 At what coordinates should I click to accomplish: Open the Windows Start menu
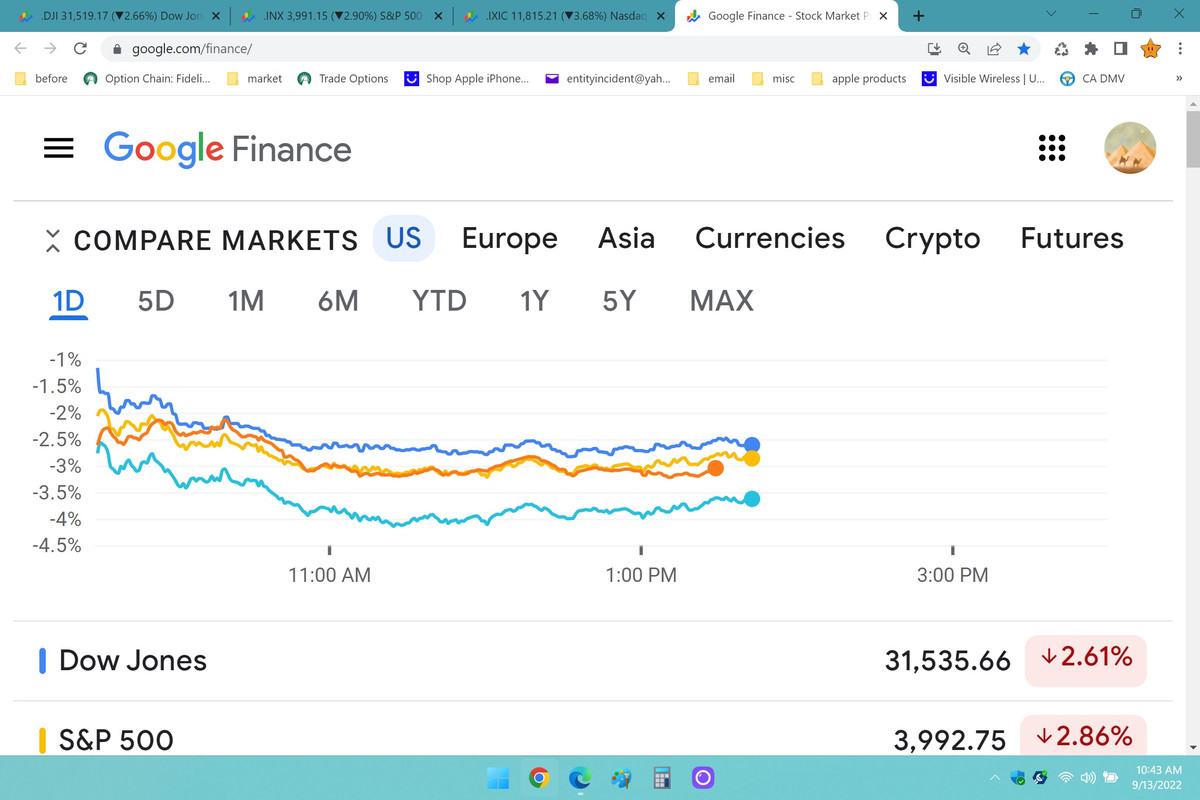(498, 777)
